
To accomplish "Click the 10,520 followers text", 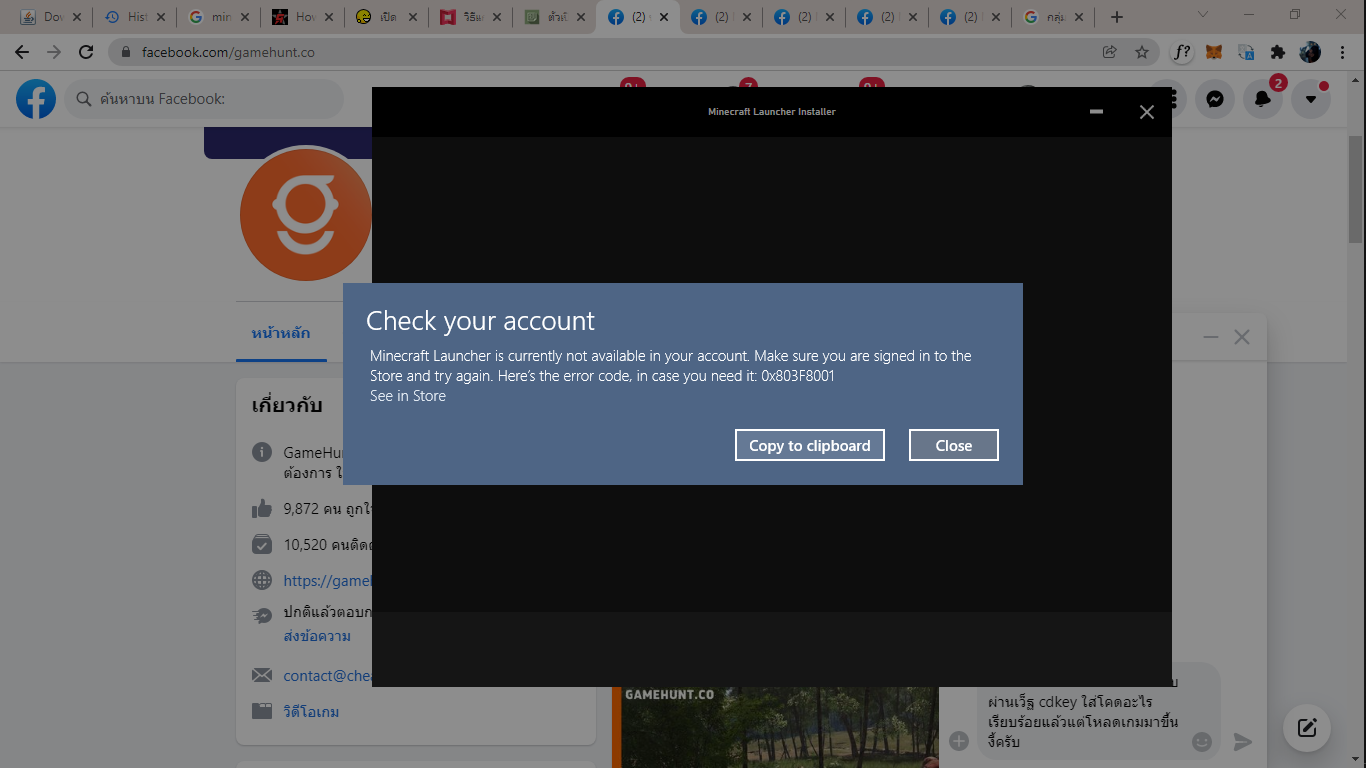I will coord(328,545).
